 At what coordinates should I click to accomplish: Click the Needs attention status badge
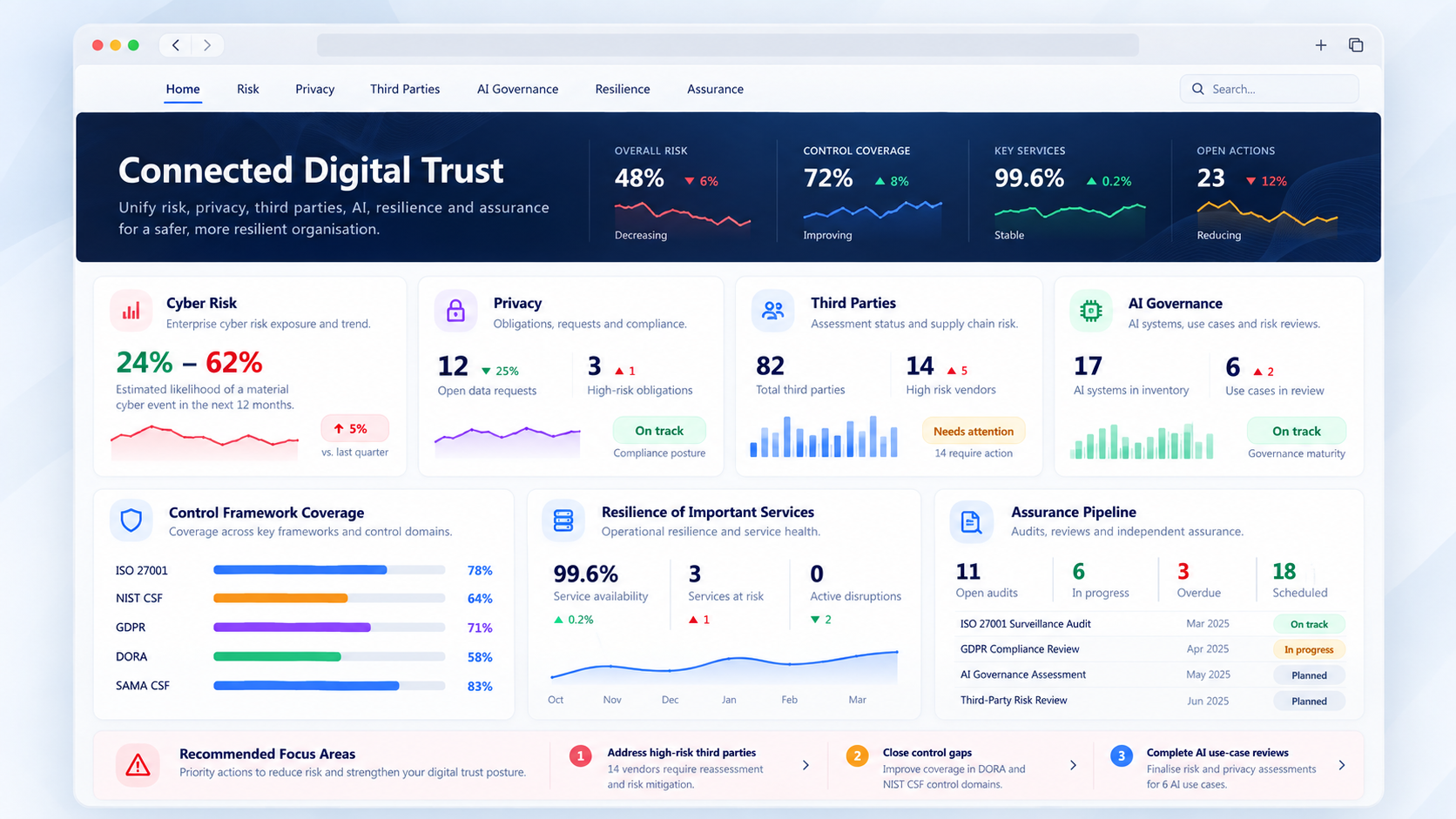(974, 431)
